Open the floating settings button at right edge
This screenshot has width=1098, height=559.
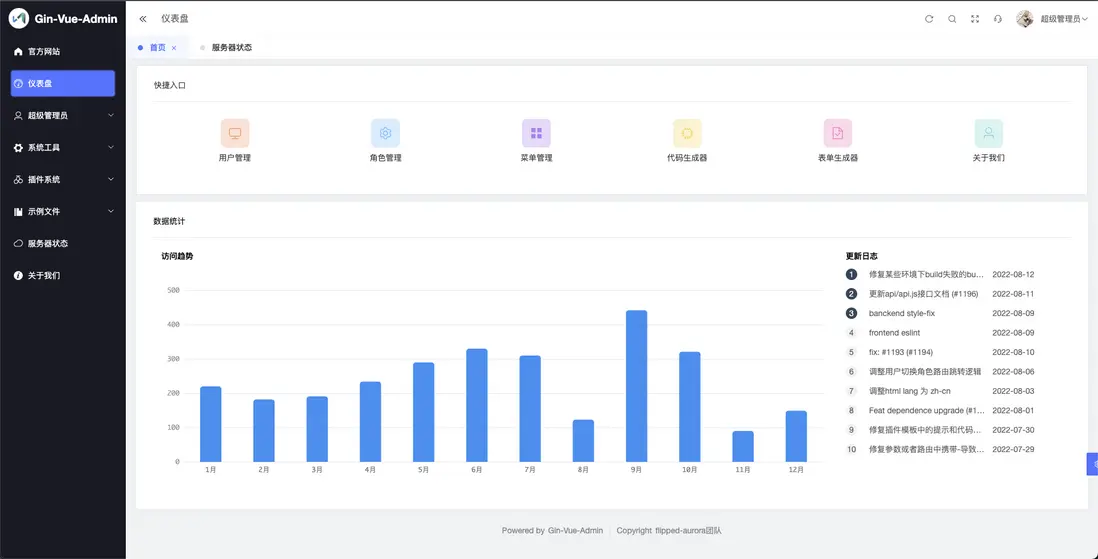[x=1092, y=464]
